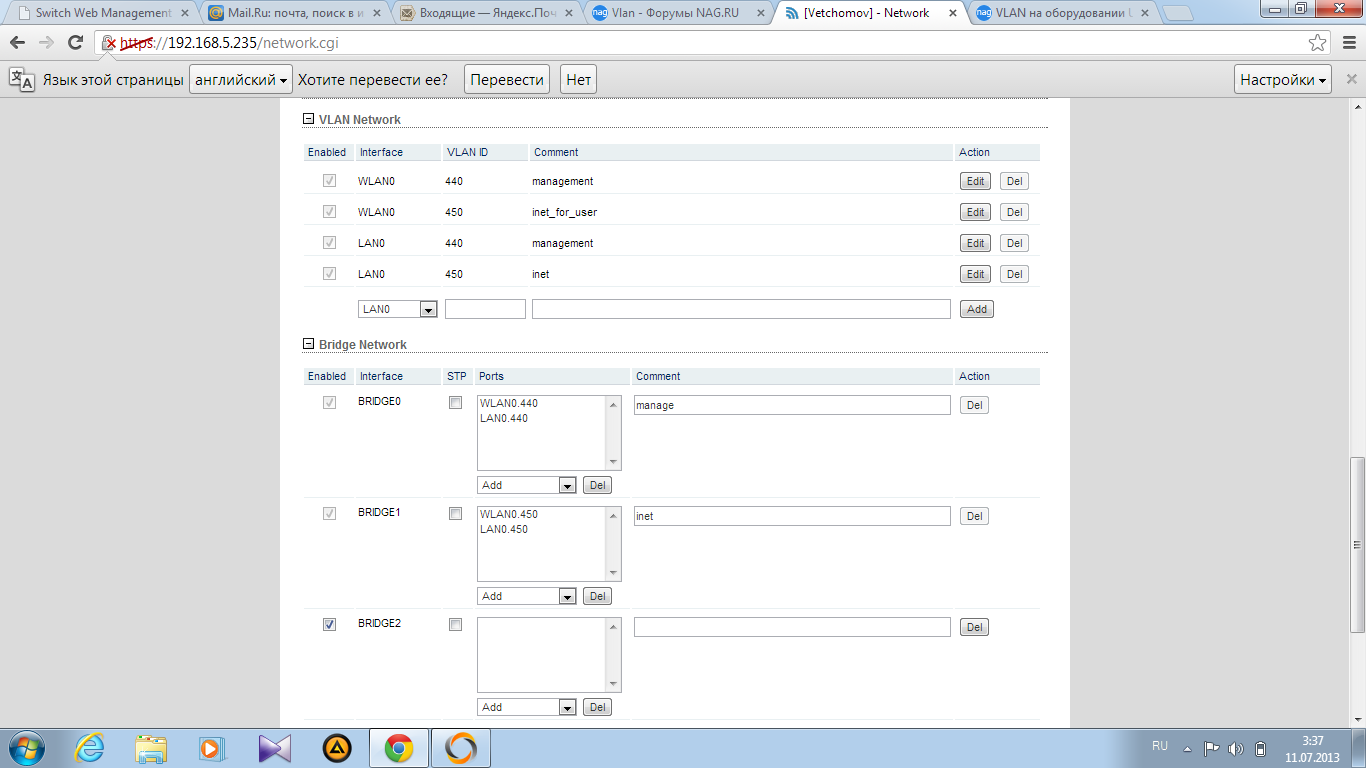
Task: Click the Windows Start button
Action: (x=24, y=748)
